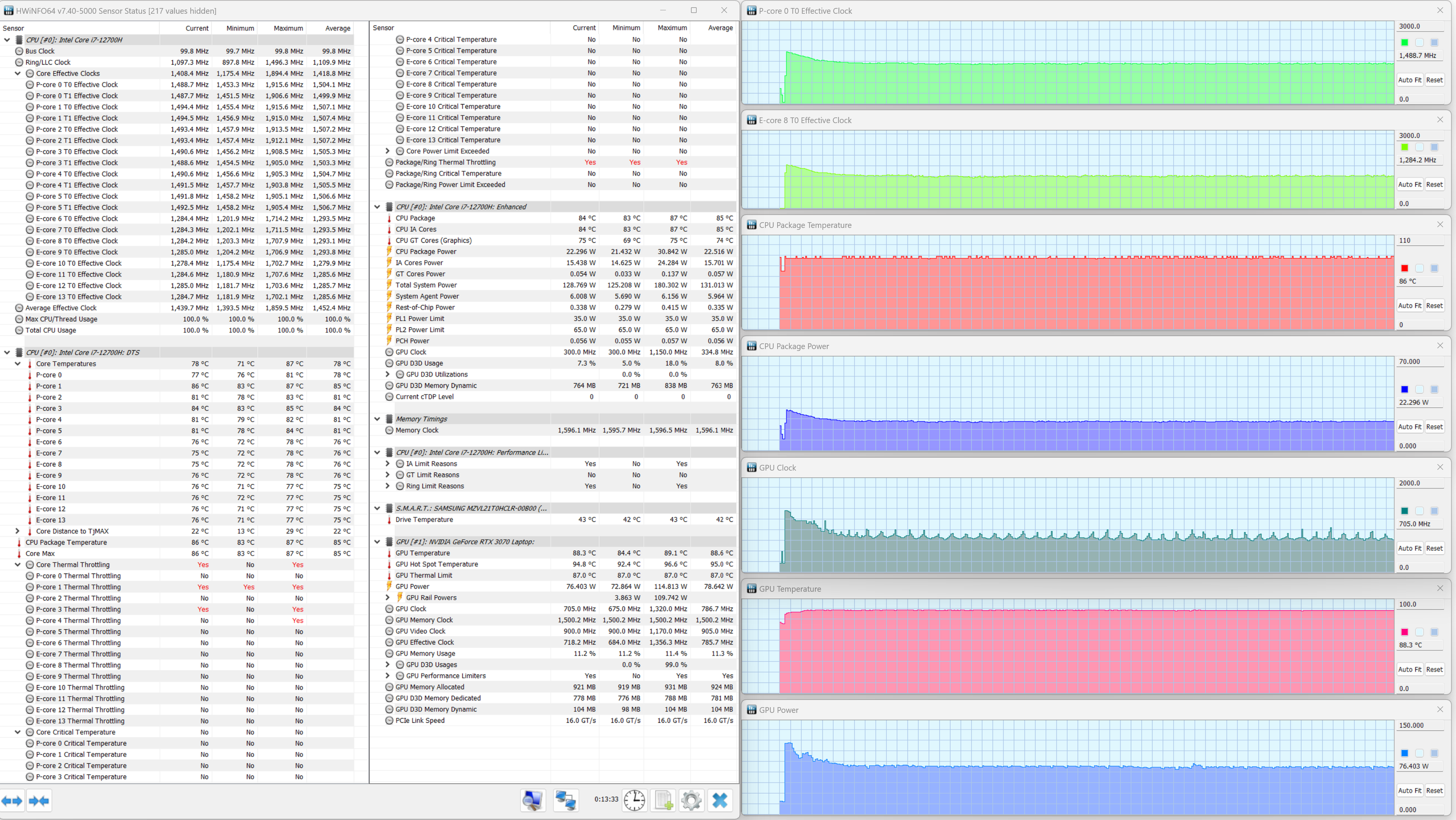Image resolution: width=1456 pixels, height=820 pixels.
Task: Collapse the Memory Timings section
Action: [377, 419]
